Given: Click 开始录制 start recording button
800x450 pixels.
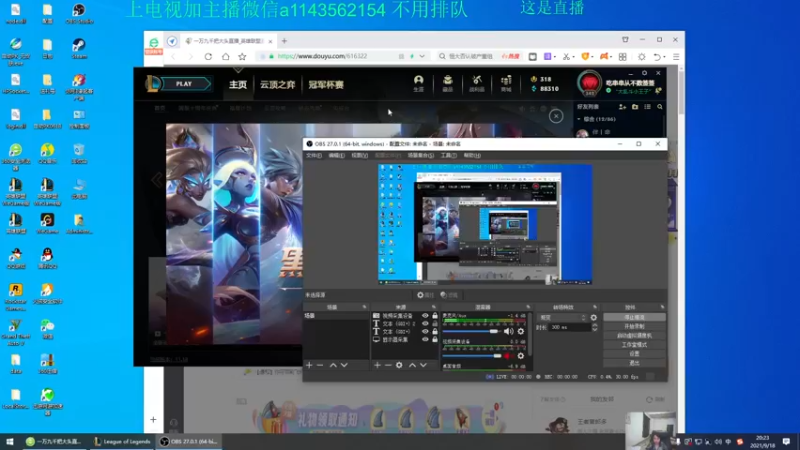Looking at the screenshot, I should [x=634, y=327].
